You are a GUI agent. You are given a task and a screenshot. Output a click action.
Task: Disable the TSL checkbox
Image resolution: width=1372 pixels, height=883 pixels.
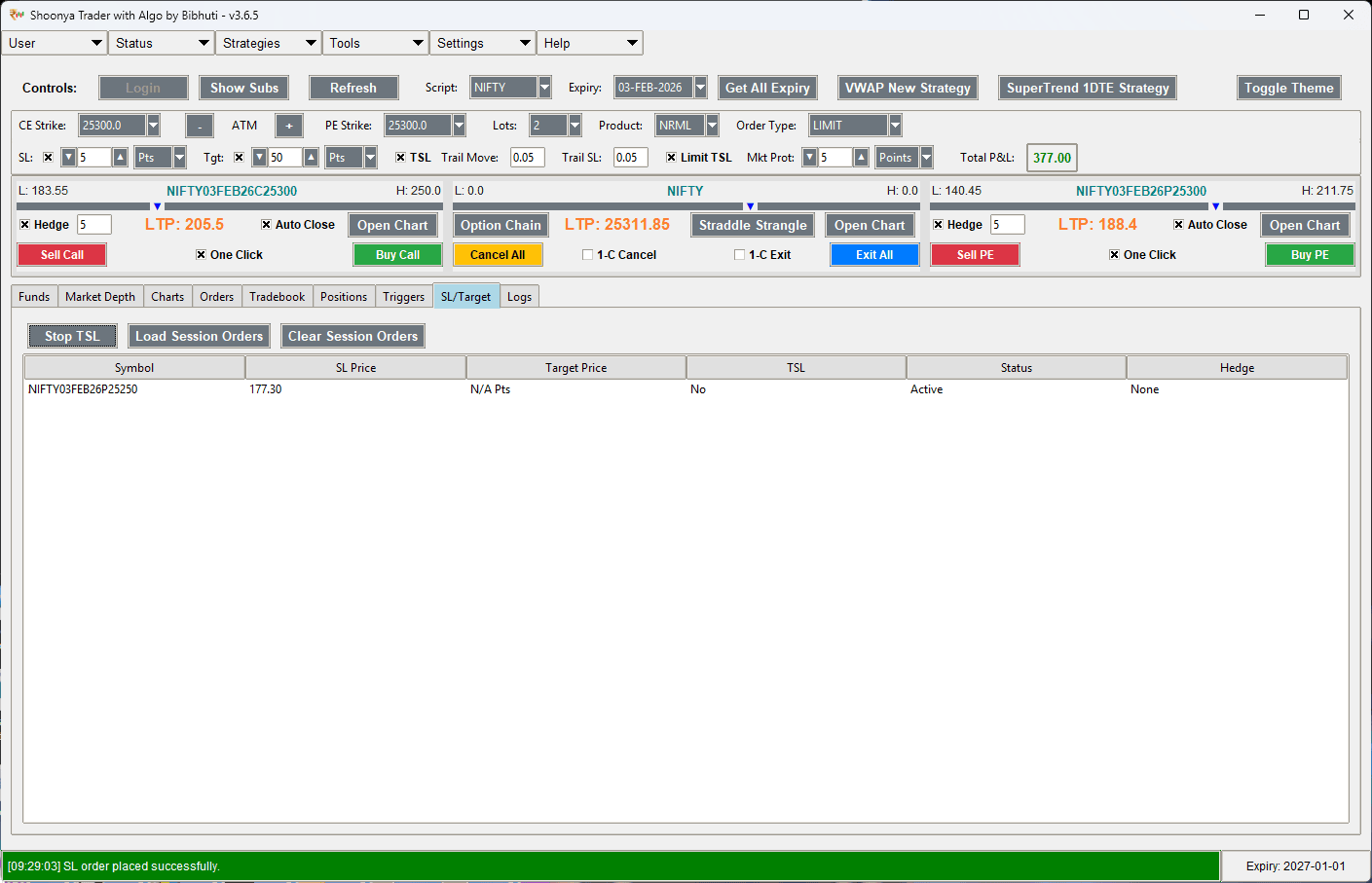coord(399,157)
